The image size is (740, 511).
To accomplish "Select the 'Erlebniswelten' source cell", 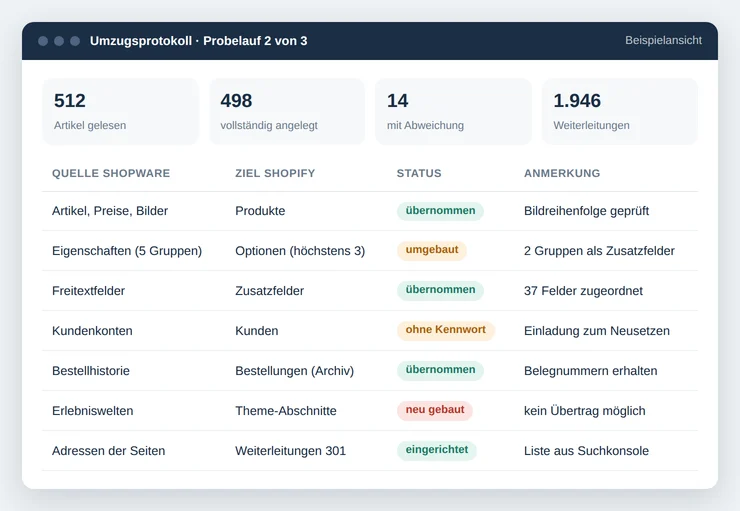I will click(x=92, y=411).
